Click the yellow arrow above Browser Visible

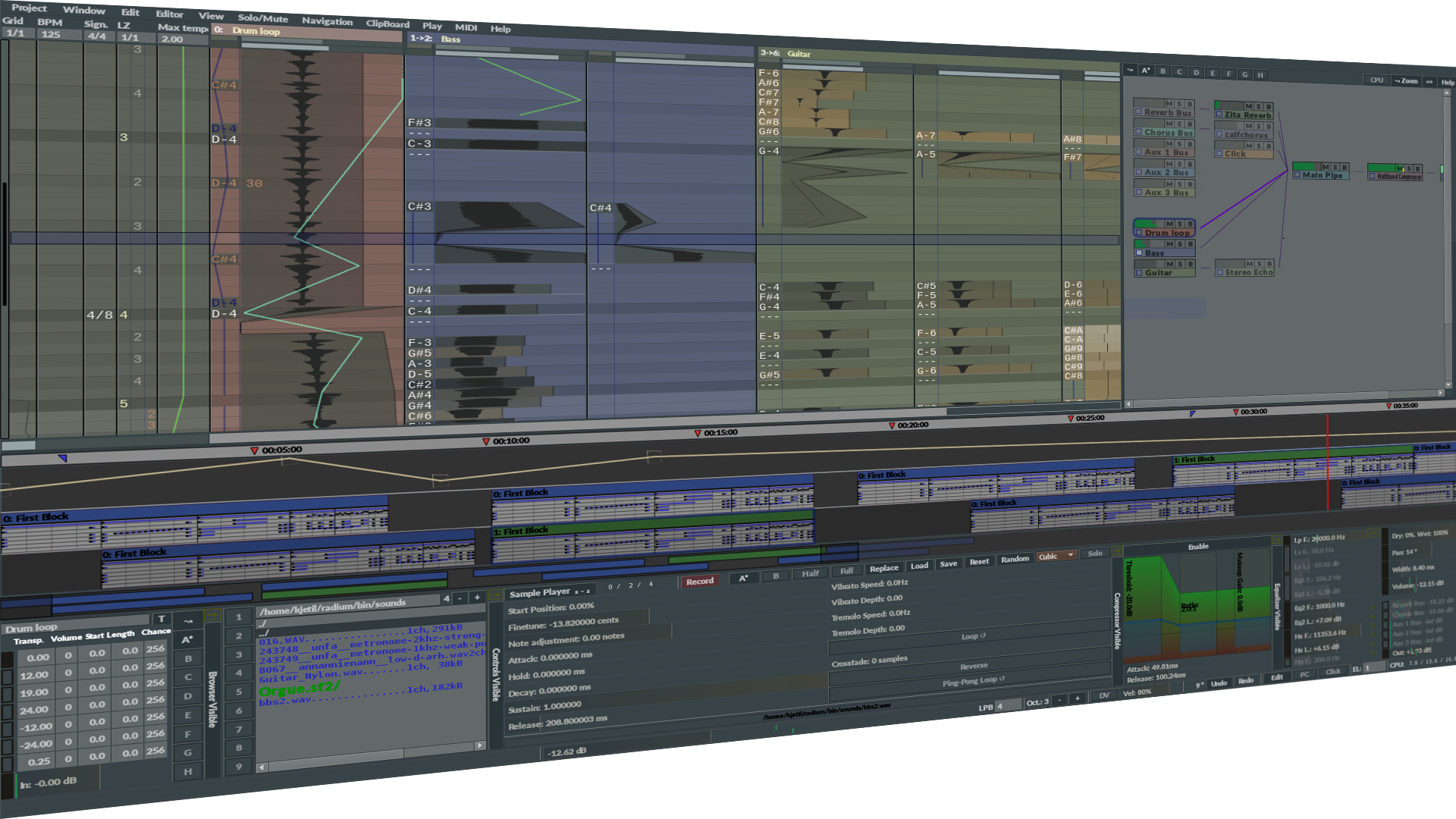[213, 615]
